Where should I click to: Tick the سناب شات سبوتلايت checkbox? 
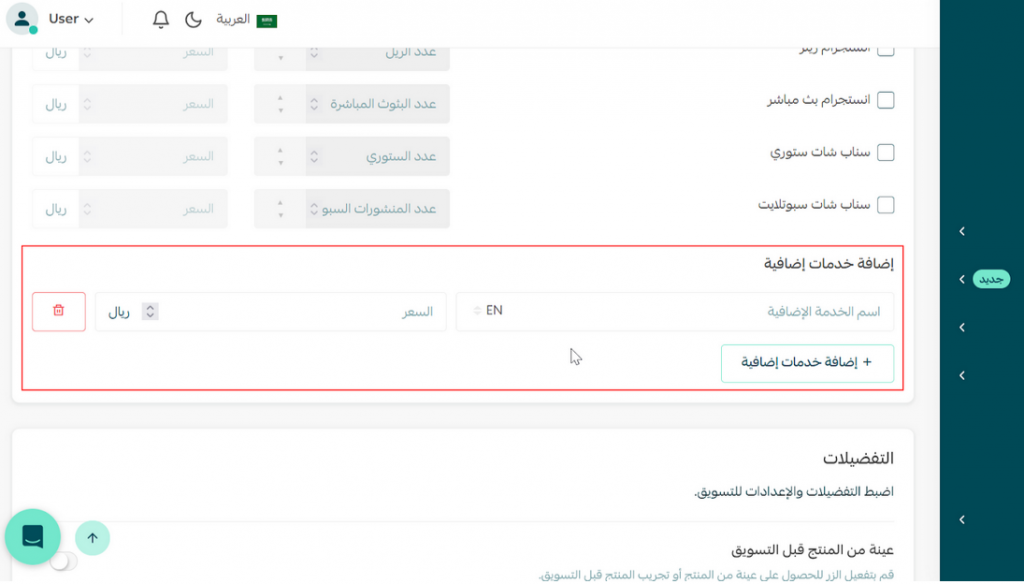tap(885, 205)
